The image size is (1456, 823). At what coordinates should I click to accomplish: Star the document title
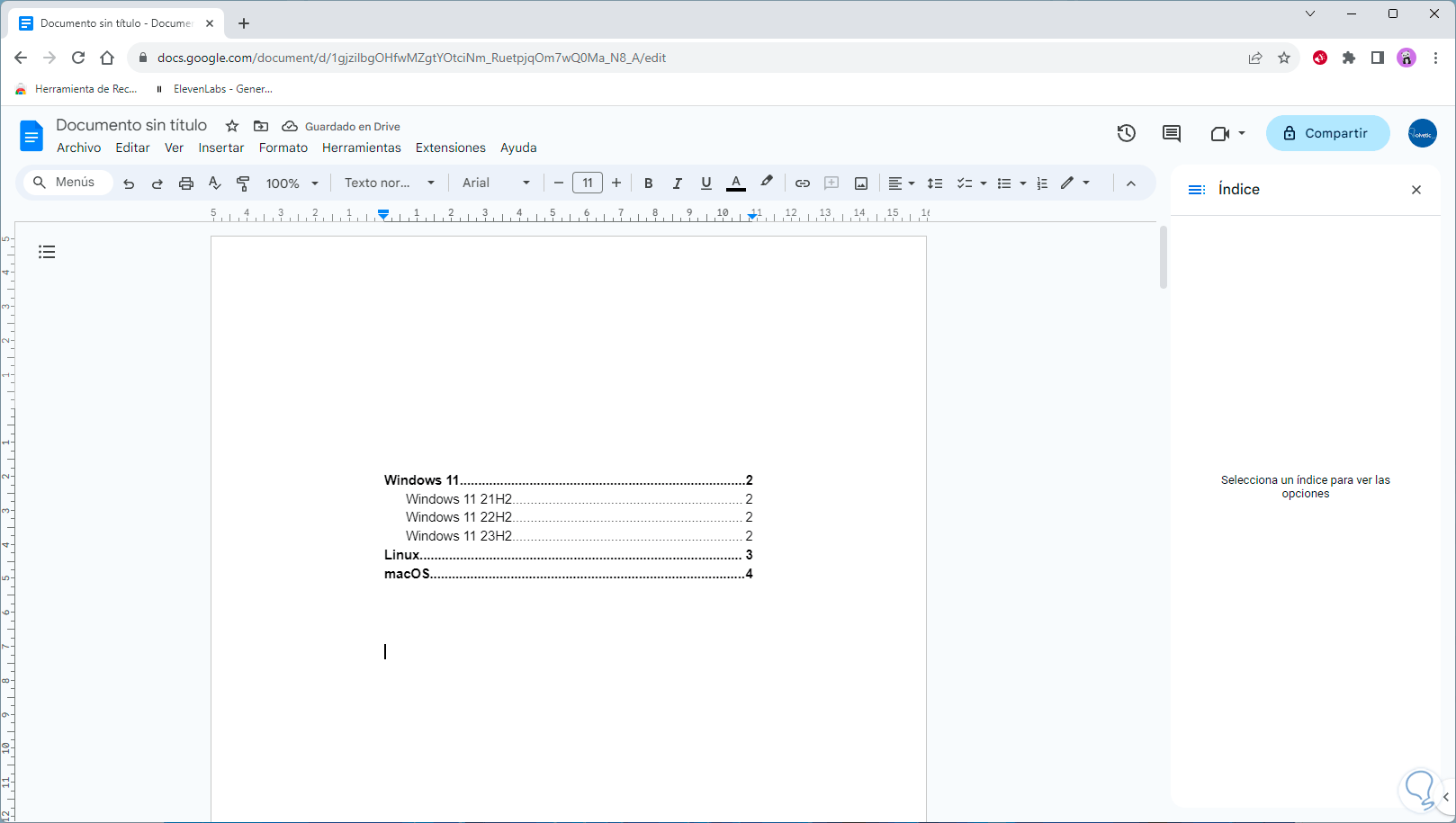coord(232,126)
